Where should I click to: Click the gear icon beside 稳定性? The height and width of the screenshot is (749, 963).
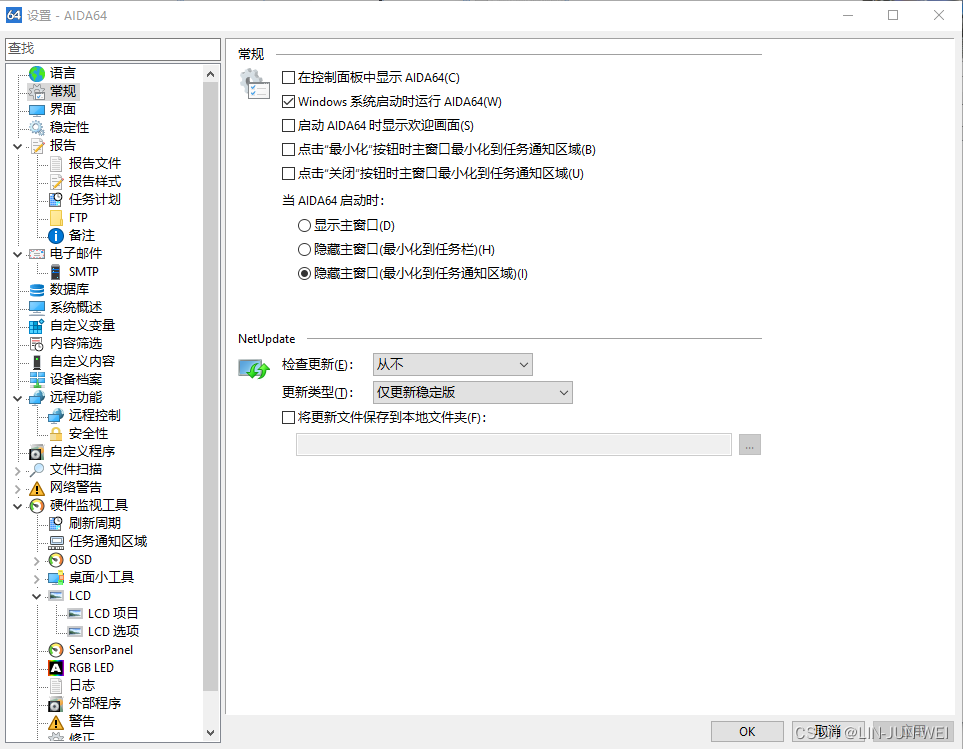coord(37,128)
